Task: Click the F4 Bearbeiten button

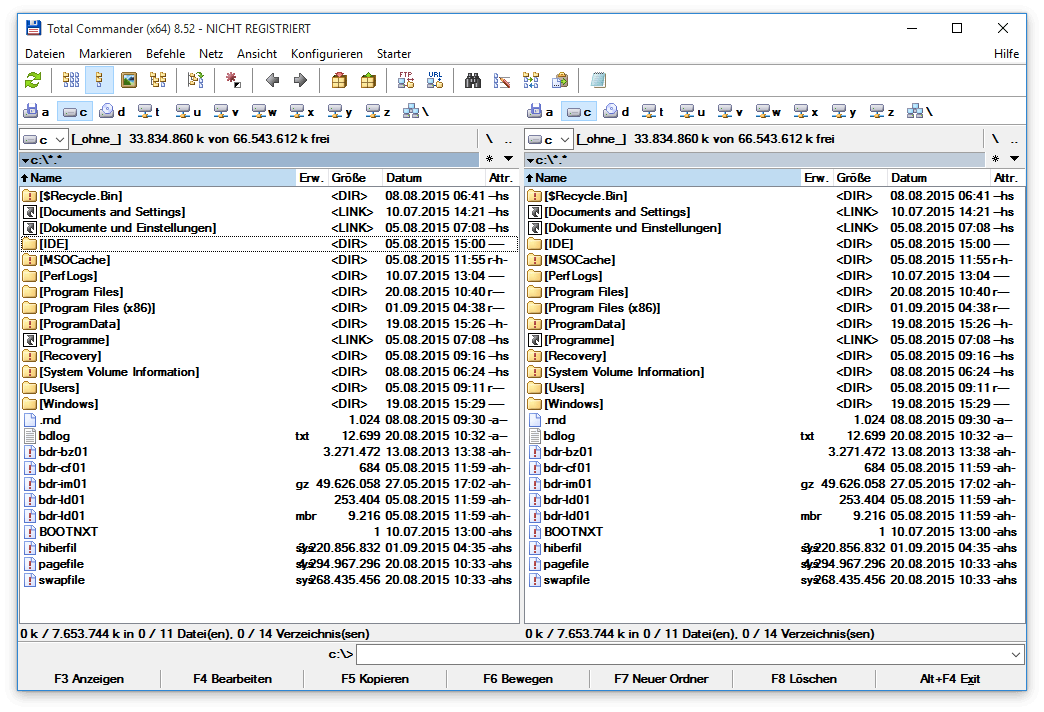Action: point(232,679)
